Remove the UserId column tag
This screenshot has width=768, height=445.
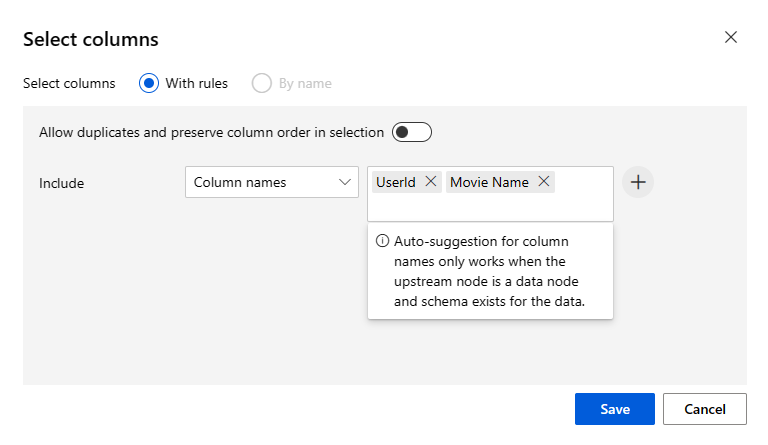pyautogui.click(x=431, y=182)
